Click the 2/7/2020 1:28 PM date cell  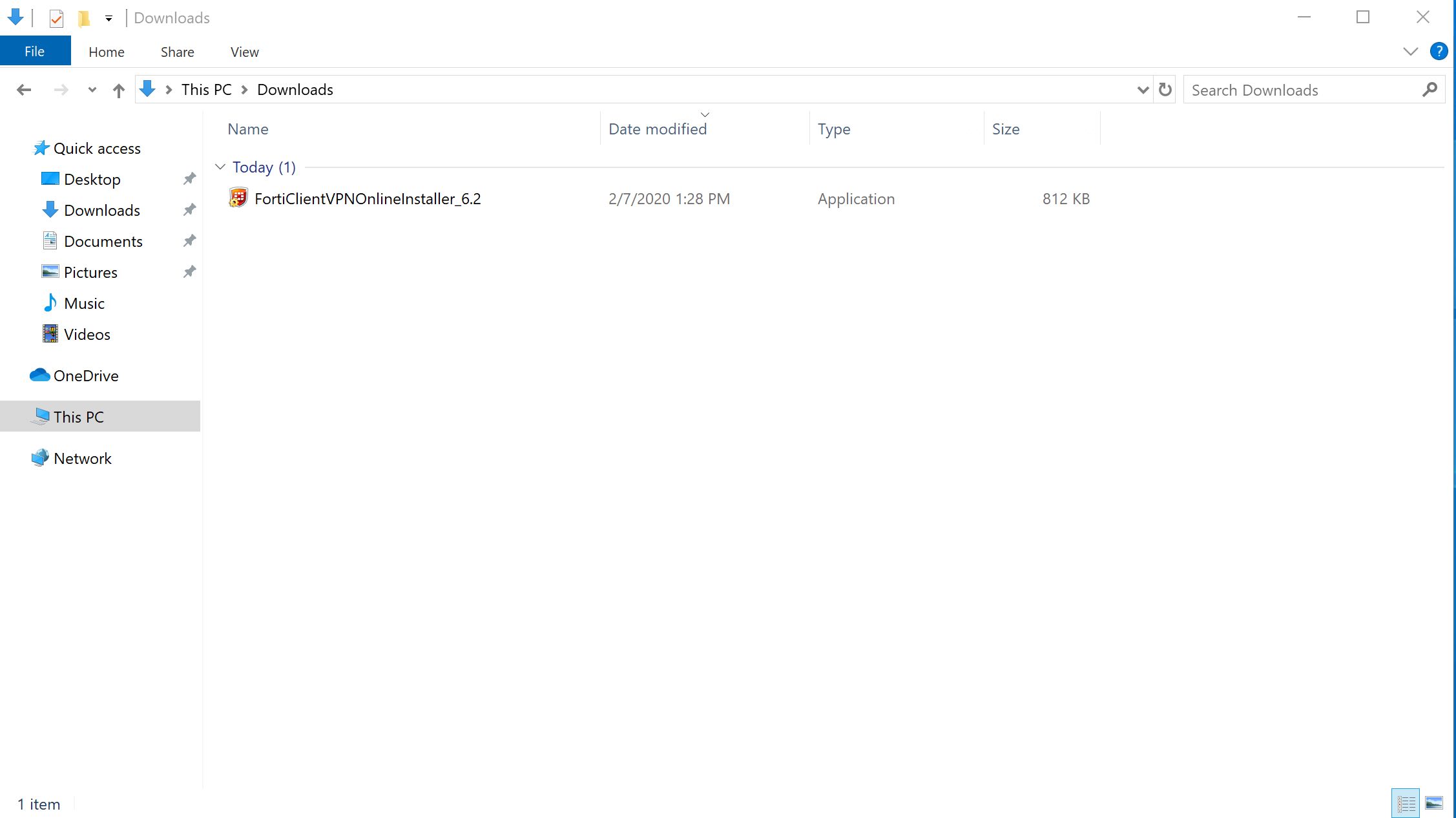pos(669,198)
